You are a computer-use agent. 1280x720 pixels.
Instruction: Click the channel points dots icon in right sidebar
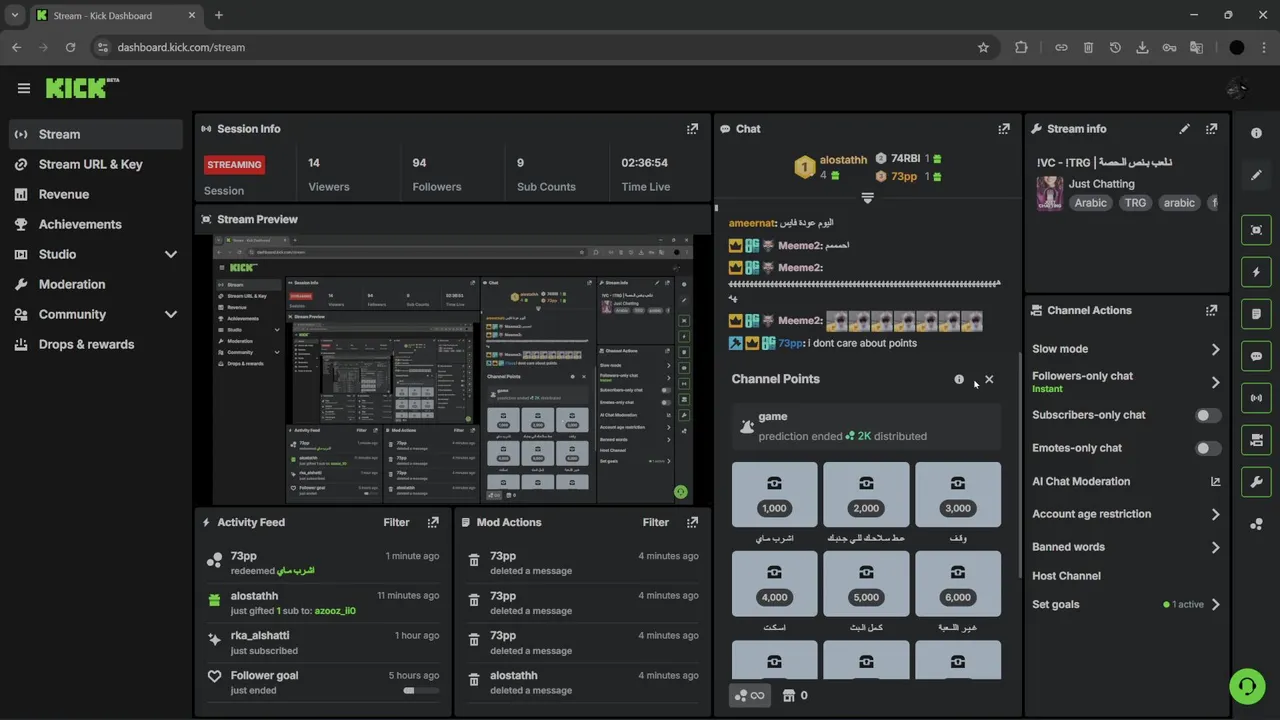(x=1257, y=524)
